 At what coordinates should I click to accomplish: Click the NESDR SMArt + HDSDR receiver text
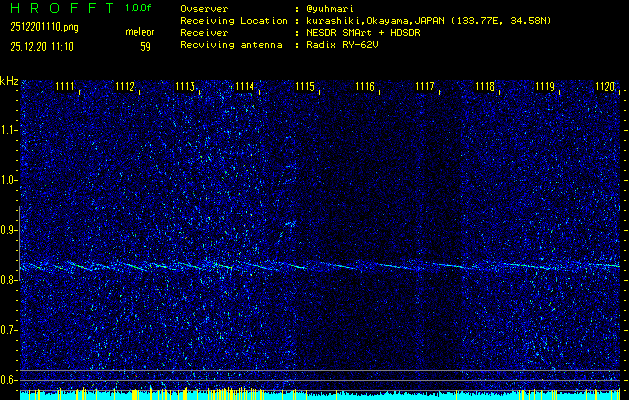coord(364,32)
